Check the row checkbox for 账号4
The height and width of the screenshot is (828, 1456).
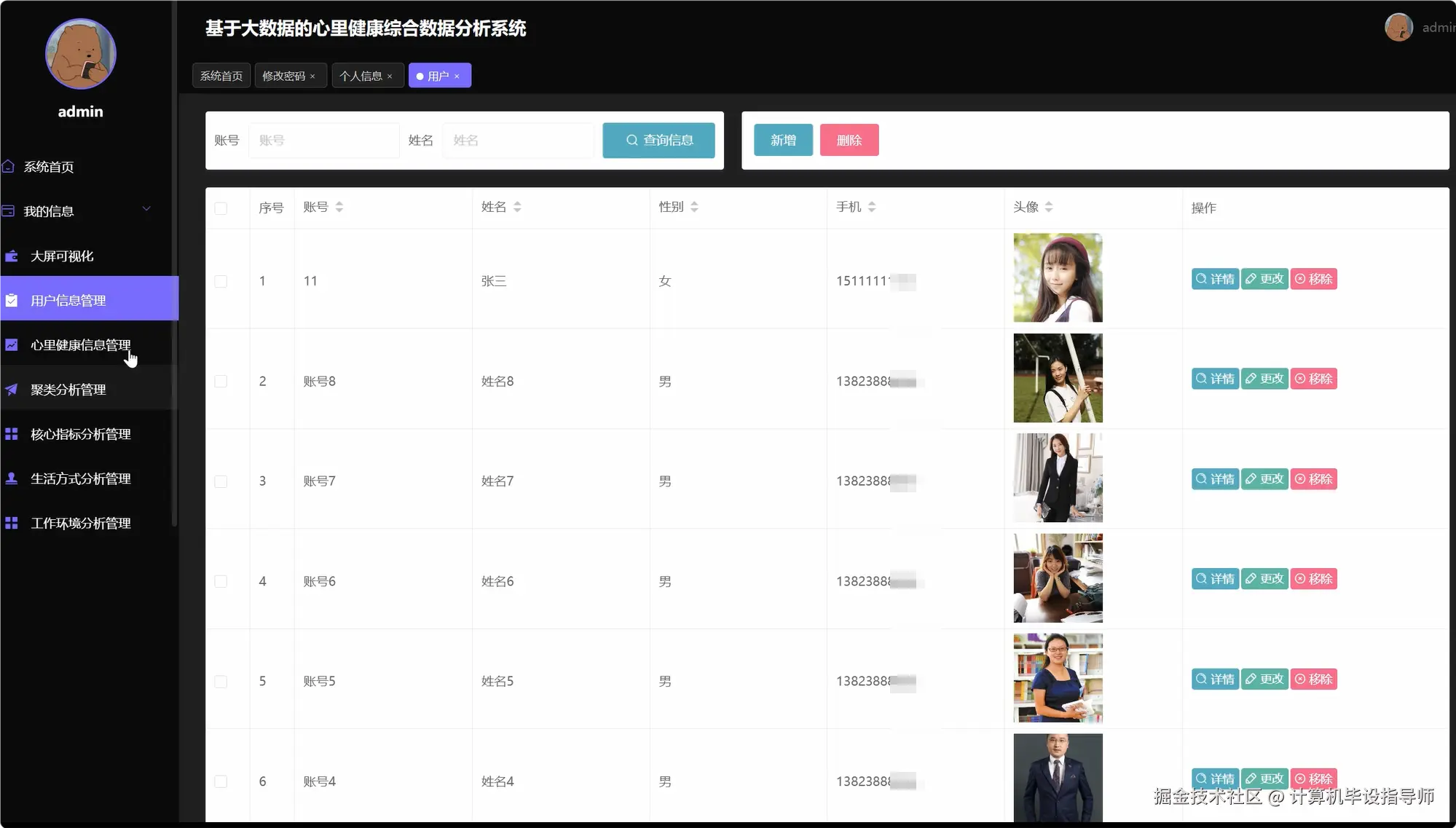click(x=221, y=781)
